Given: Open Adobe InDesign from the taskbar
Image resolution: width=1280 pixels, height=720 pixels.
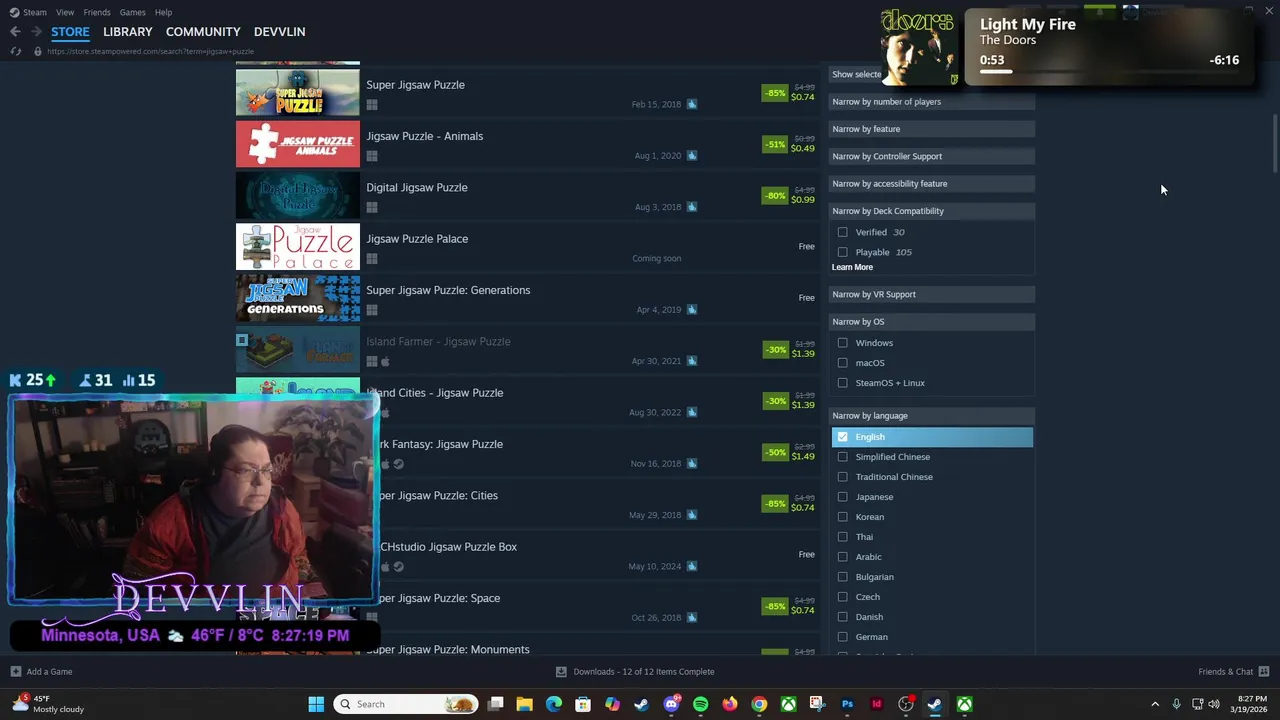Looking at the screenshot, I should 876,704.
